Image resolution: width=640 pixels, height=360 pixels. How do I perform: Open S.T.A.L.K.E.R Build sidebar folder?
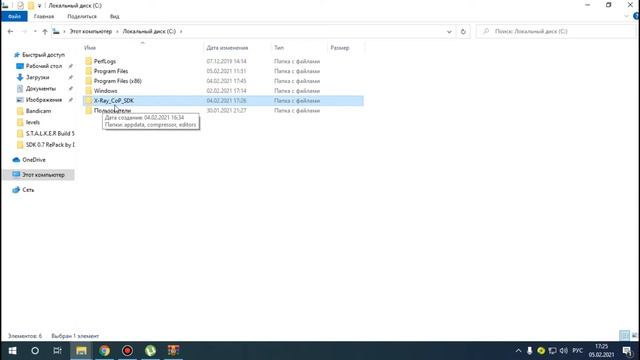(50, 133)
